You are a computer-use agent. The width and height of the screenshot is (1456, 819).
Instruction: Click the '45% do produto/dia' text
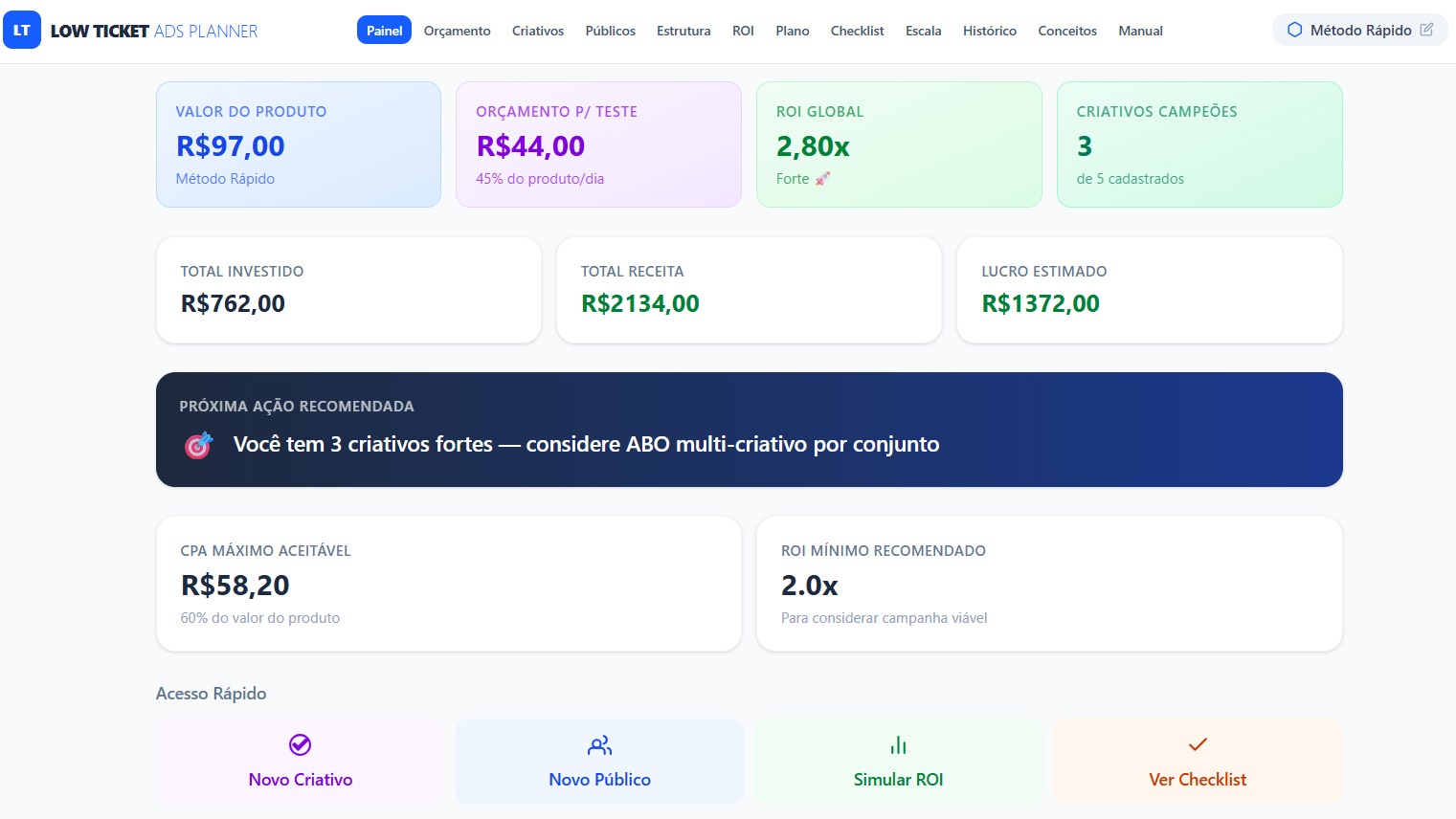pyautogui.click(x=540, y=179)
